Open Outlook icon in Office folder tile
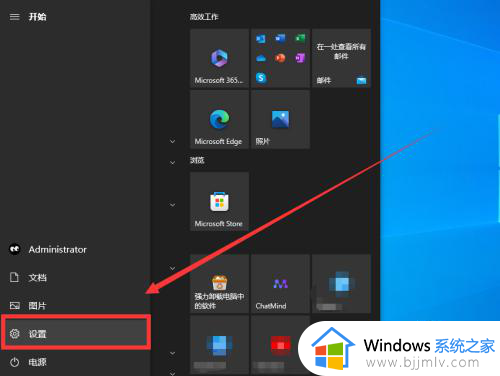 click(x=261, y=39)
